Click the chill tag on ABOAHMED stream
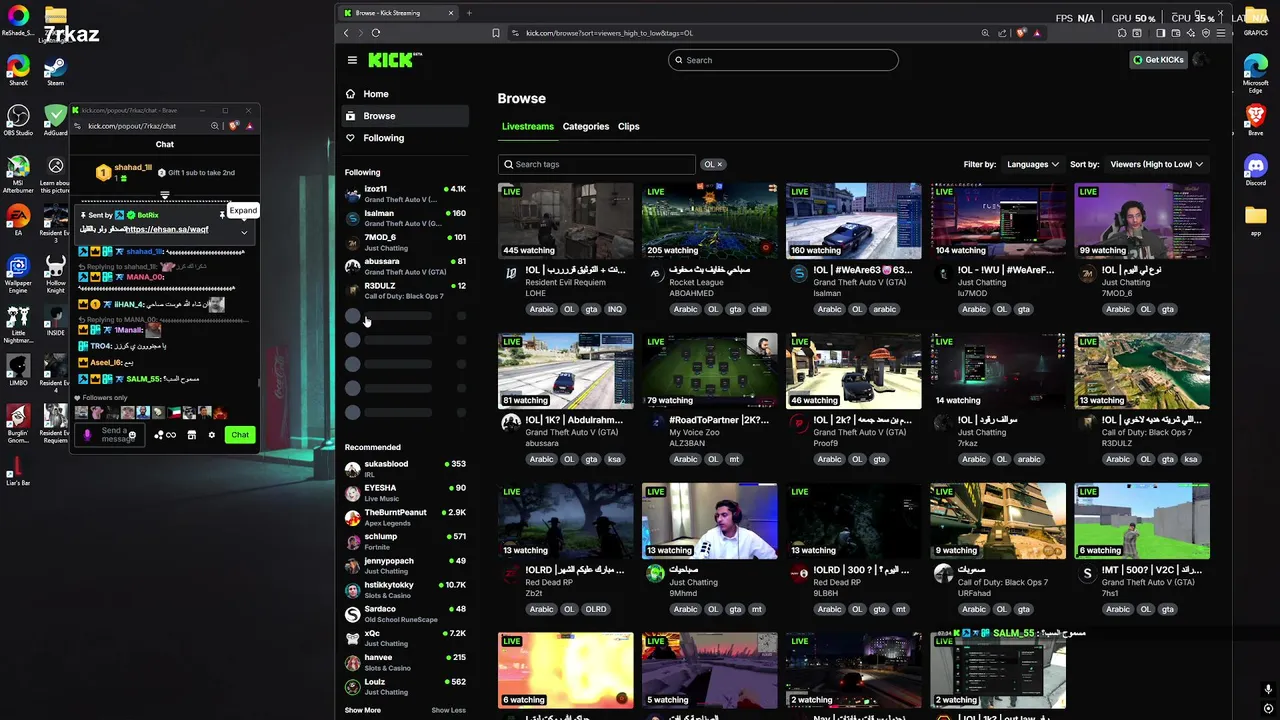The image size is (1280, 720). point(759,309)
